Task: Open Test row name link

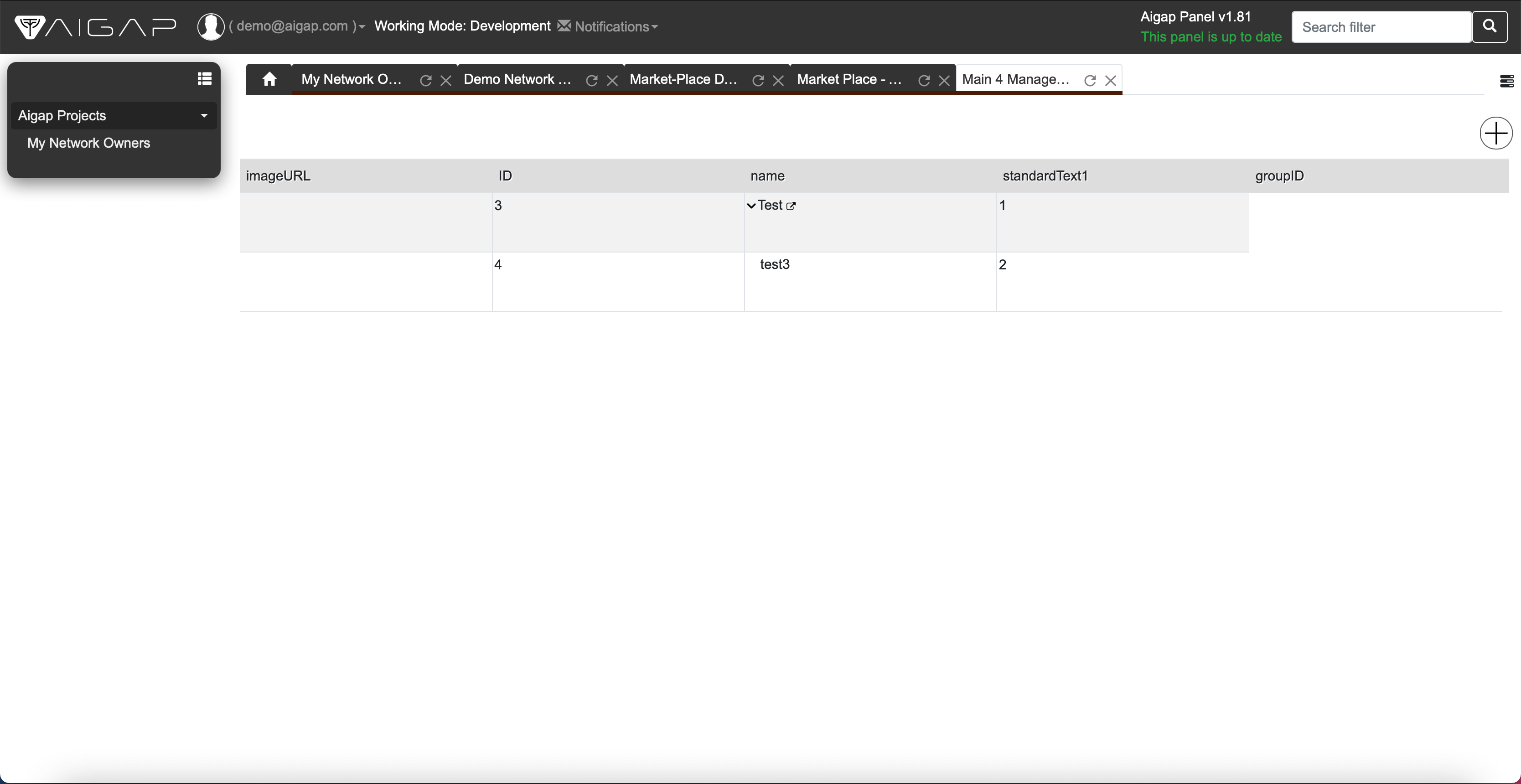Action: pyautogui.click(x=770, y=206)
